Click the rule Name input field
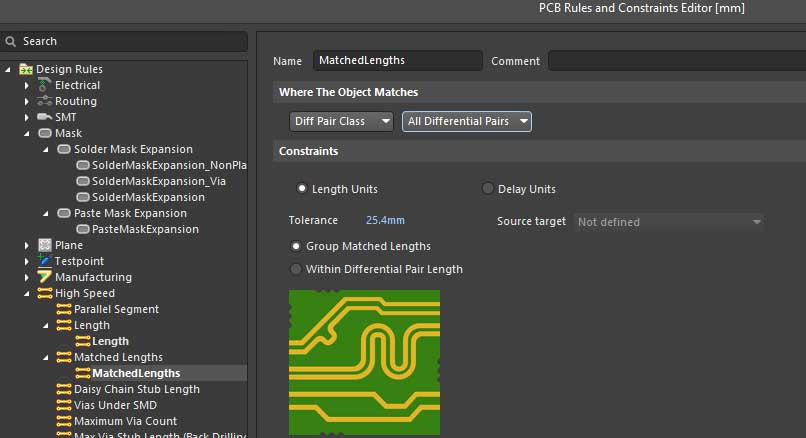Image resolution: width=806 pixels, height=438 pixels. pos(397,61)
